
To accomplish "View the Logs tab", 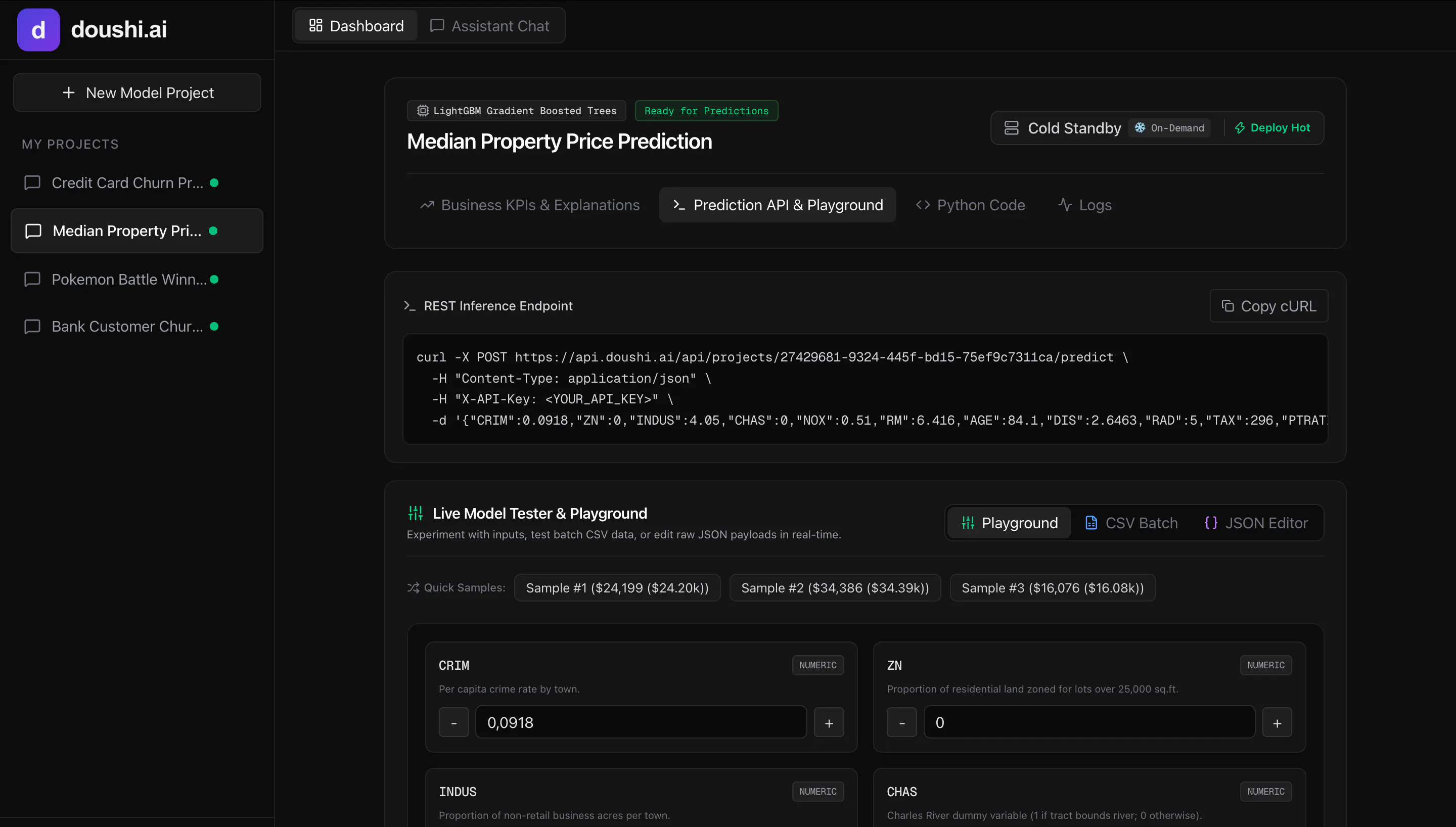I will coord(1084,205).
